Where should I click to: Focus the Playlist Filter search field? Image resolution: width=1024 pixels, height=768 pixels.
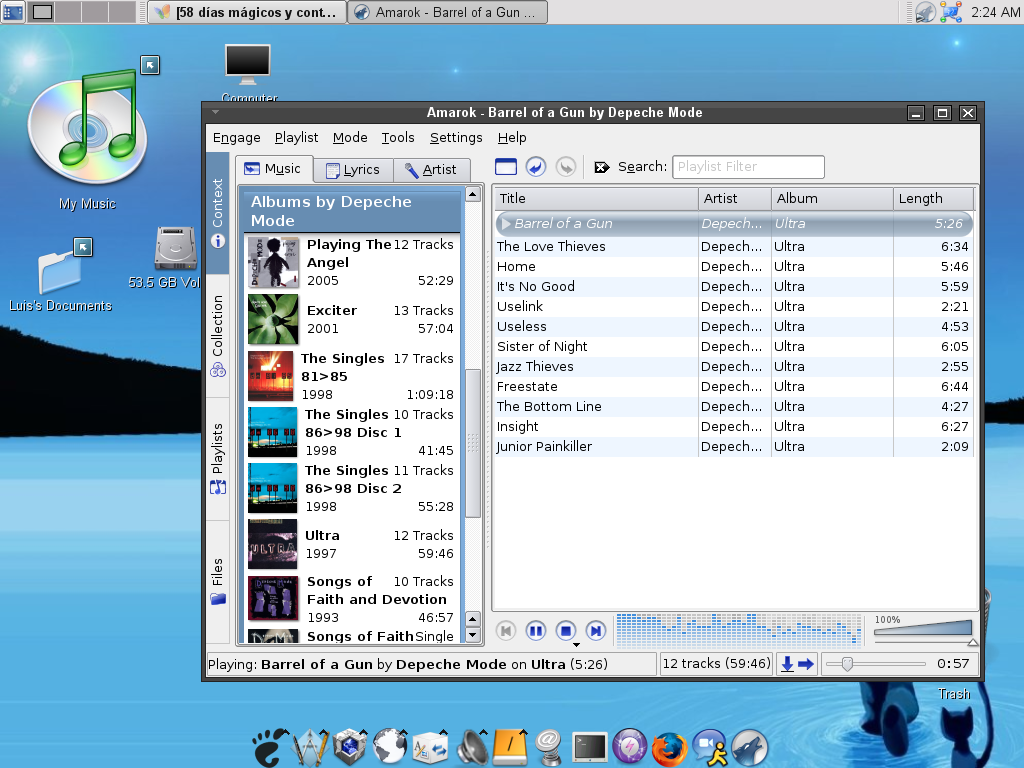click(x=748, y=167)
